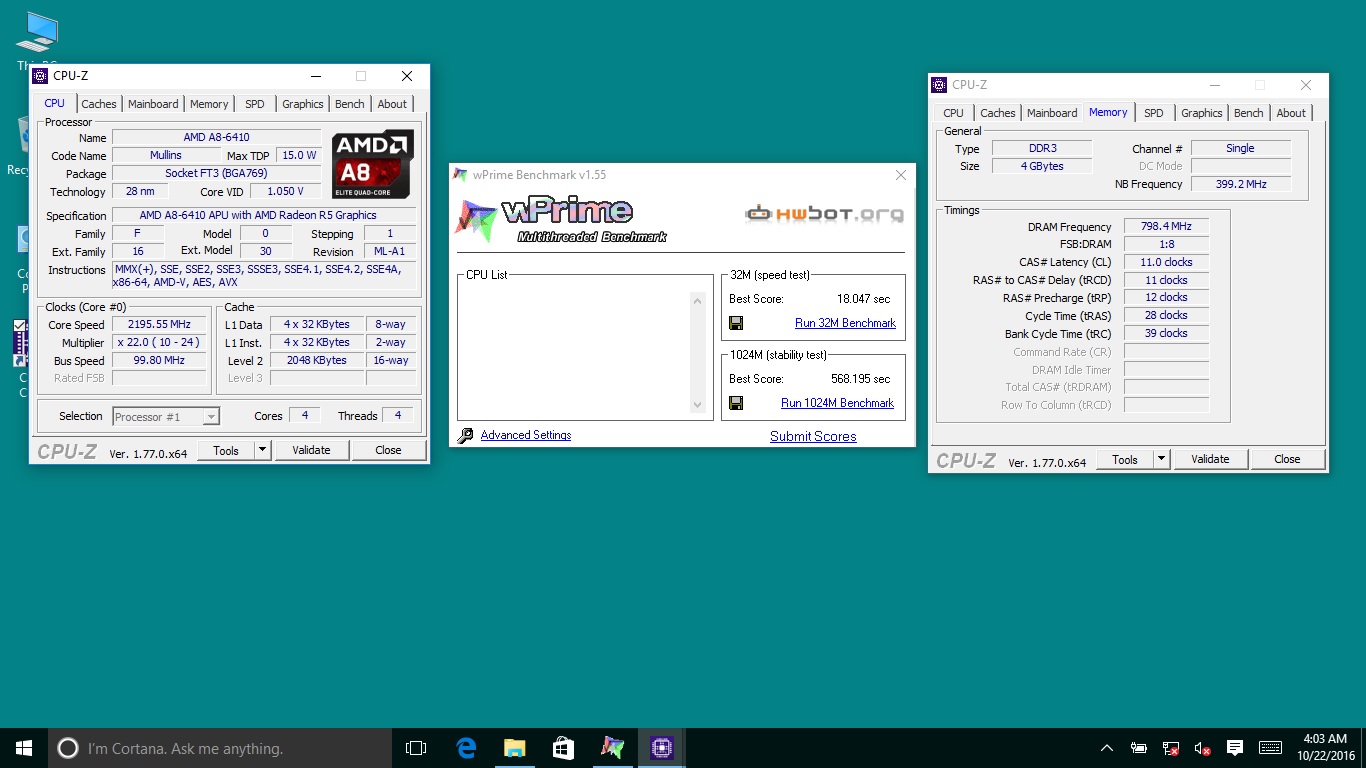The image size is (1366, 768).
Task: Click the HWBOT.org logo in wPrime
Action: 824,213
